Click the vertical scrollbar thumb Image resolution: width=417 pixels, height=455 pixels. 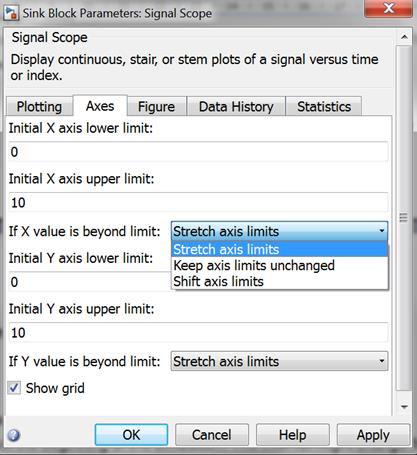pyautogui.click(x=404, y=218)
